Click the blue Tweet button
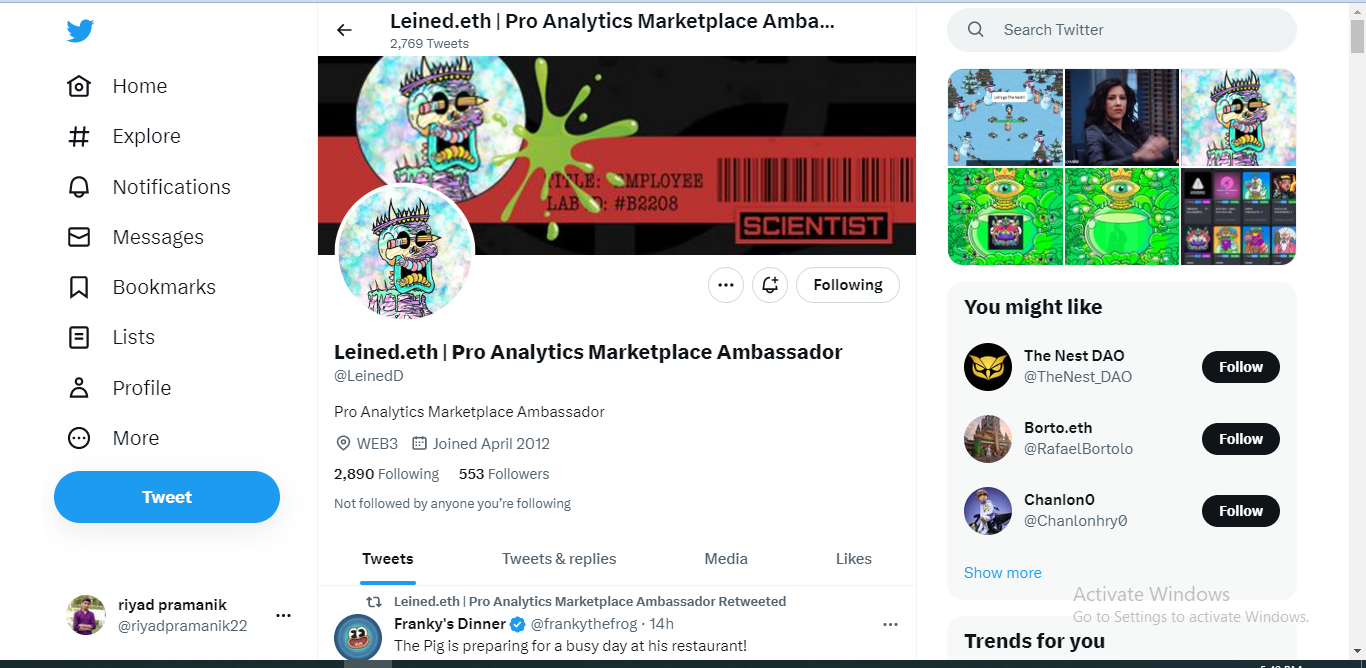 167,497
